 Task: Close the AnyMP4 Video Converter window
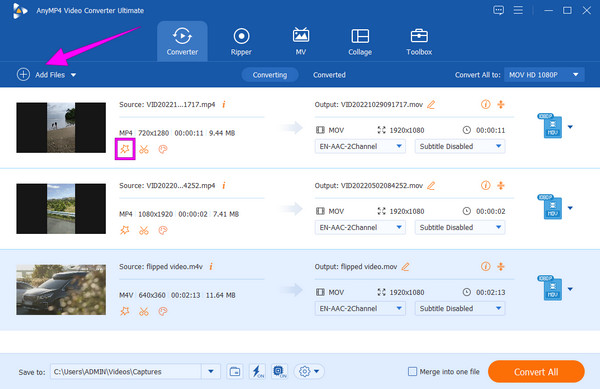tap(586, 10)
